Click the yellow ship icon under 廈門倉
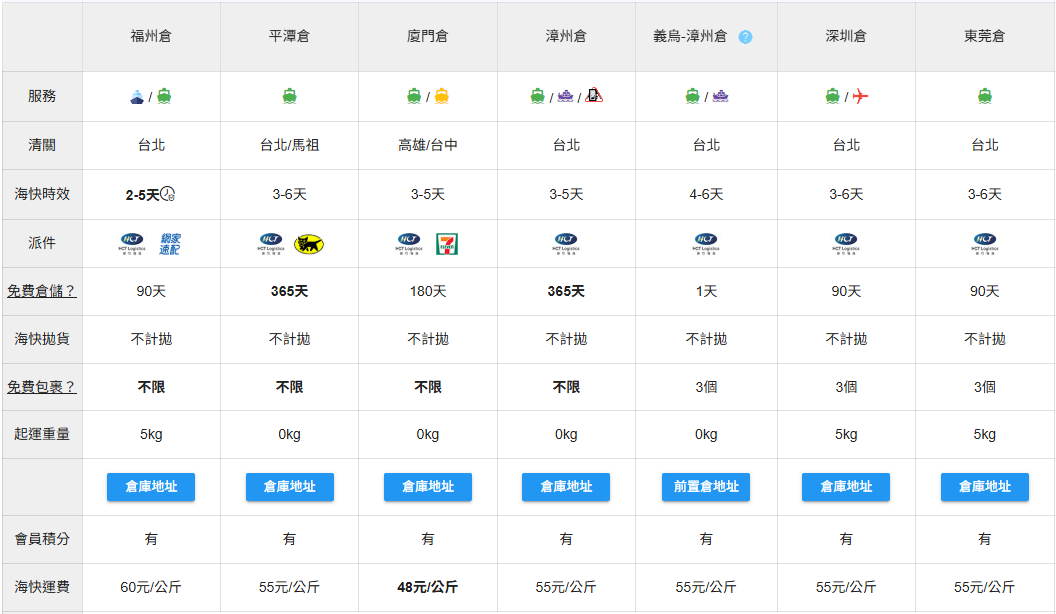 coord(441,97)
